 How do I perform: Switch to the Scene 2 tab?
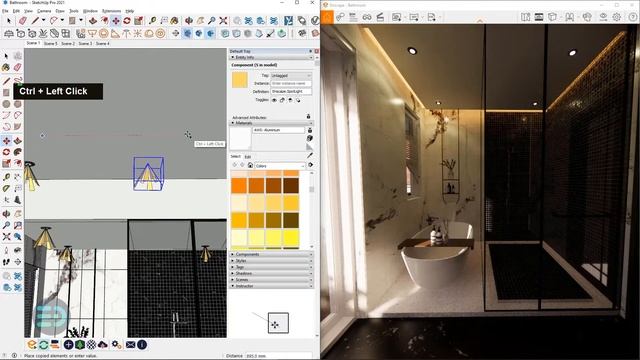[68, 43]
